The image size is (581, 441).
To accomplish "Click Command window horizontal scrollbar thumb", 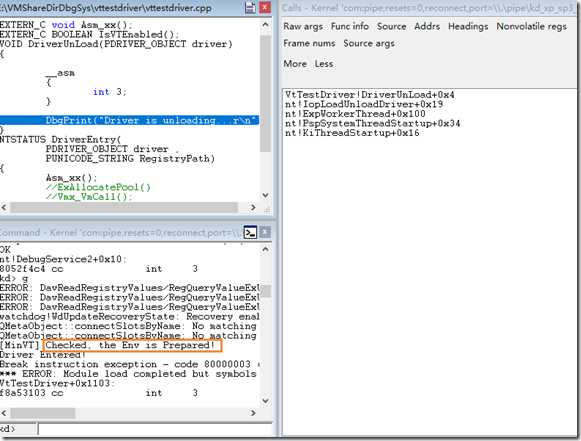I will (43, 413).
